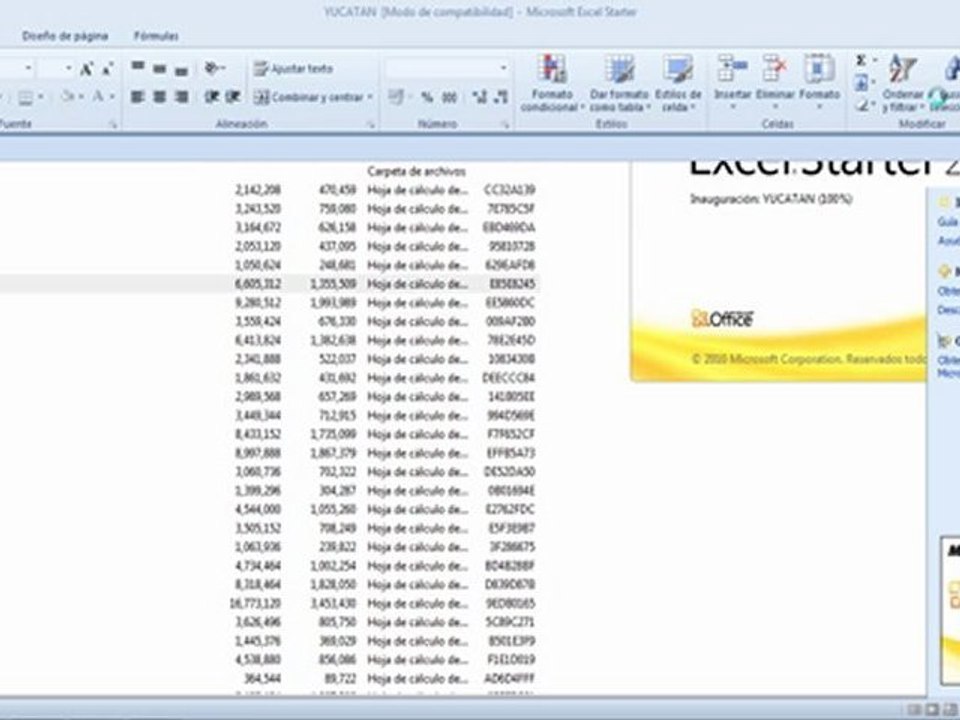Click Eliminar cells icon
This screenshot has height=720, width=960.
[774, 68]
